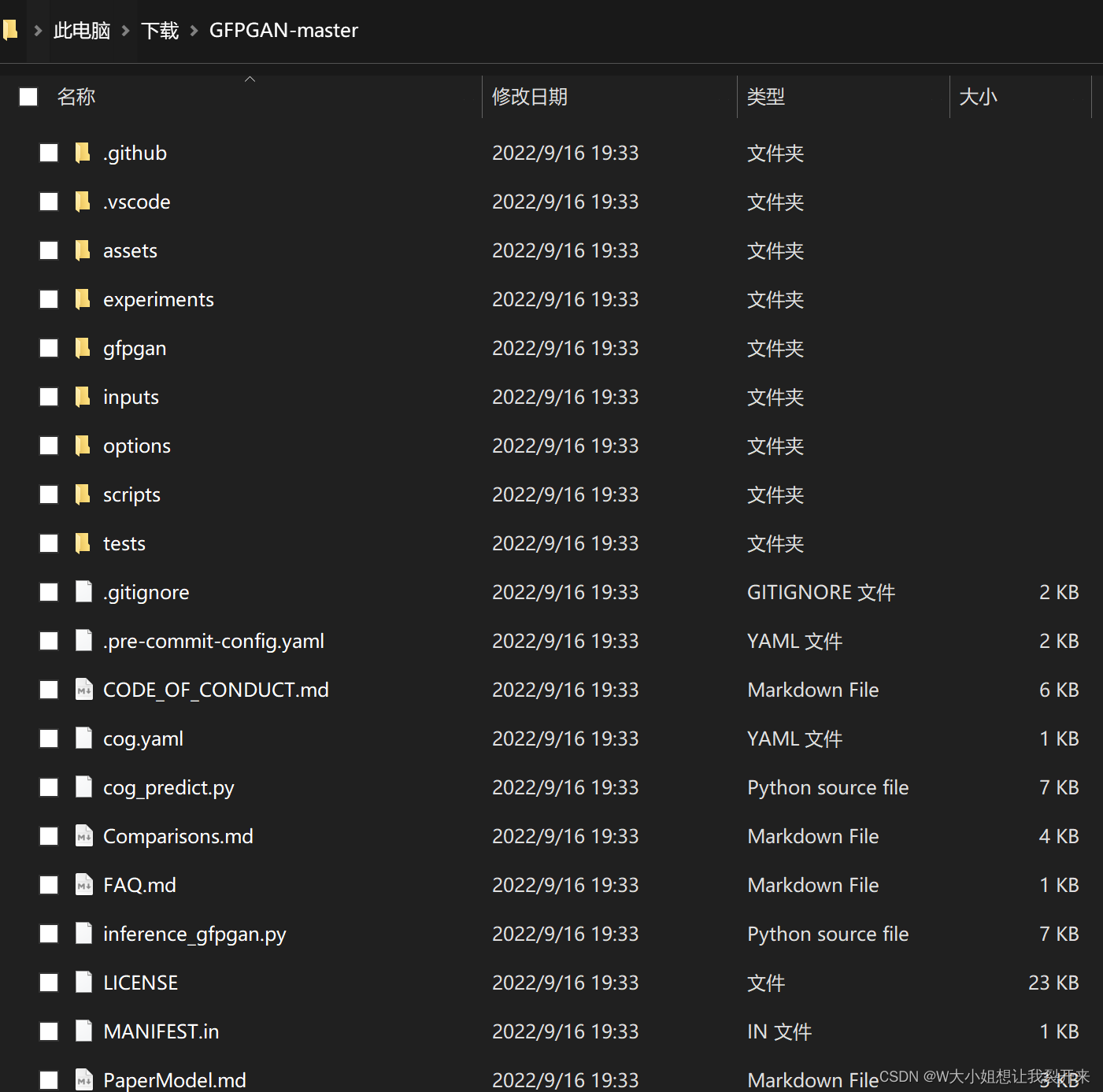
Task: Select .gitignore file name
Action: coord(146,592)
